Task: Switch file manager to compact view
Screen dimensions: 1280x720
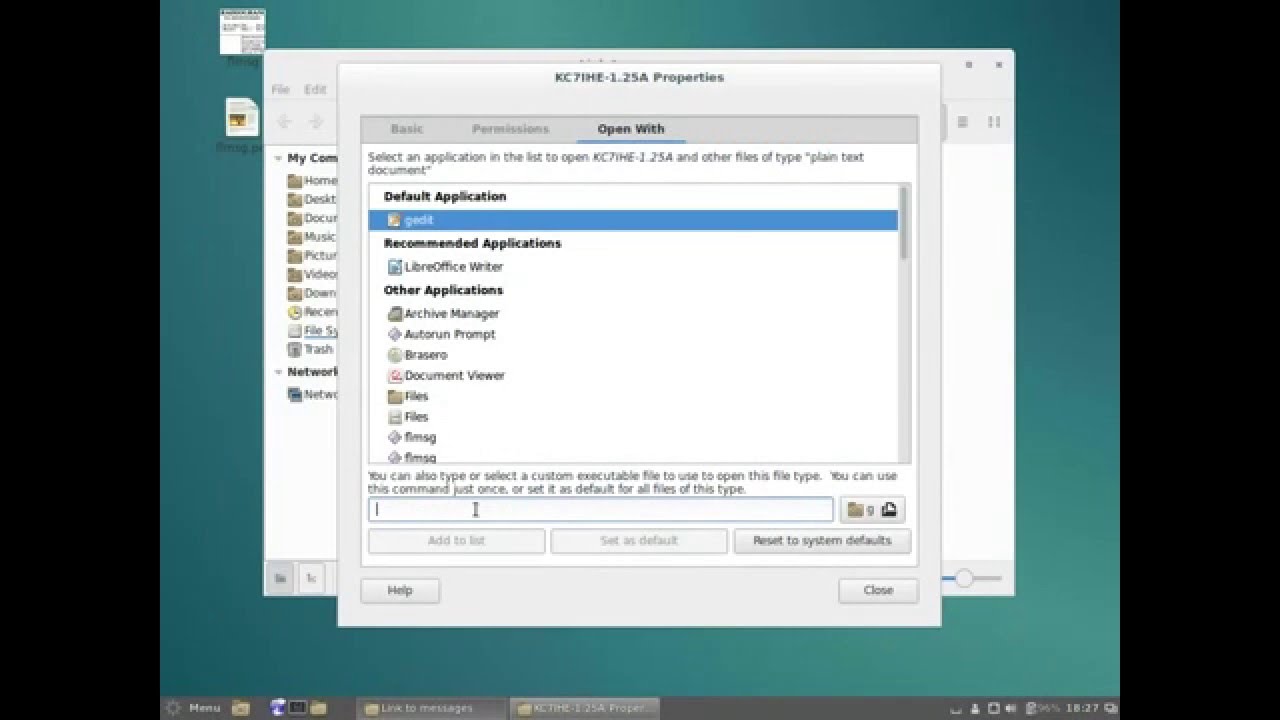Action: pos(994,122)
